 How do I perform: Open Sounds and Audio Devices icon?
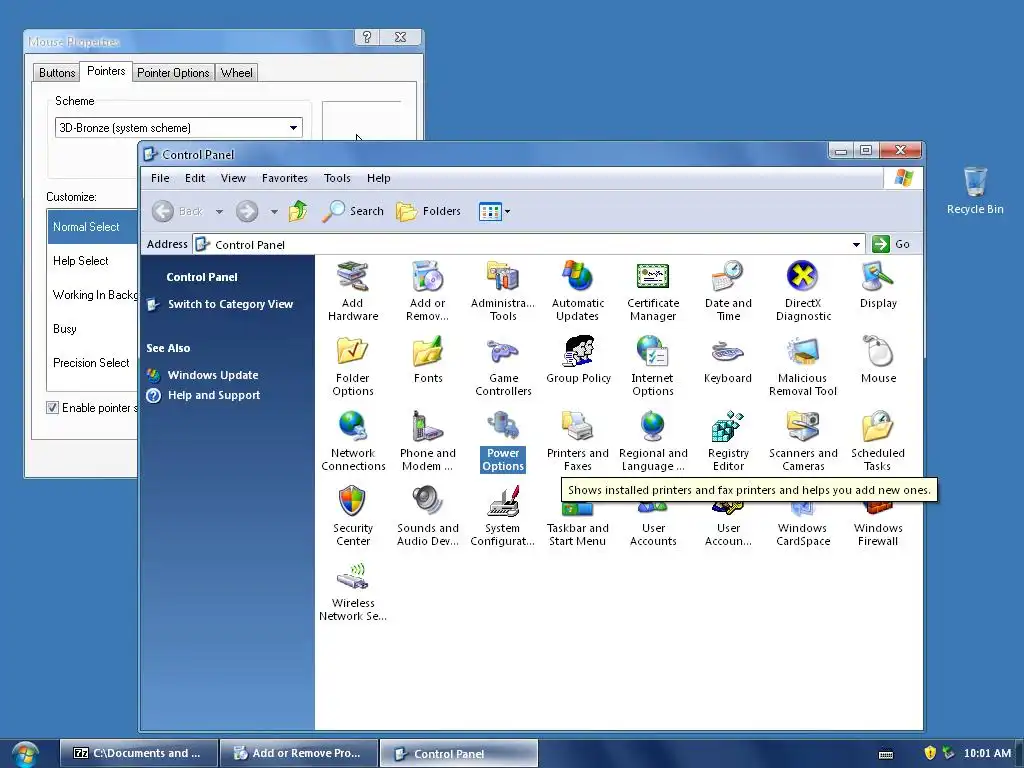[x=428, y=516]
